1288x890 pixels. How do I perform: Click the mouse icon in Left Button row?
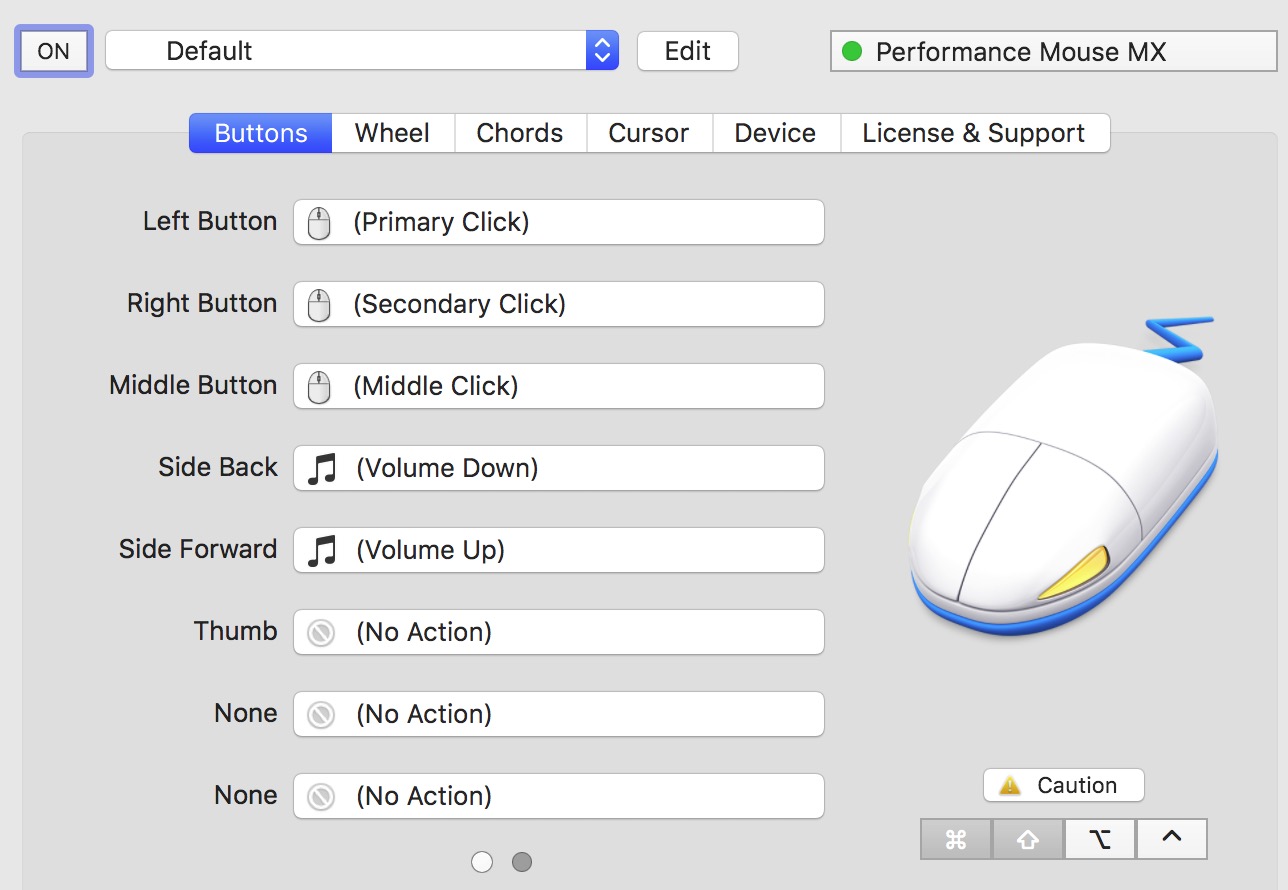coord(318,222)
